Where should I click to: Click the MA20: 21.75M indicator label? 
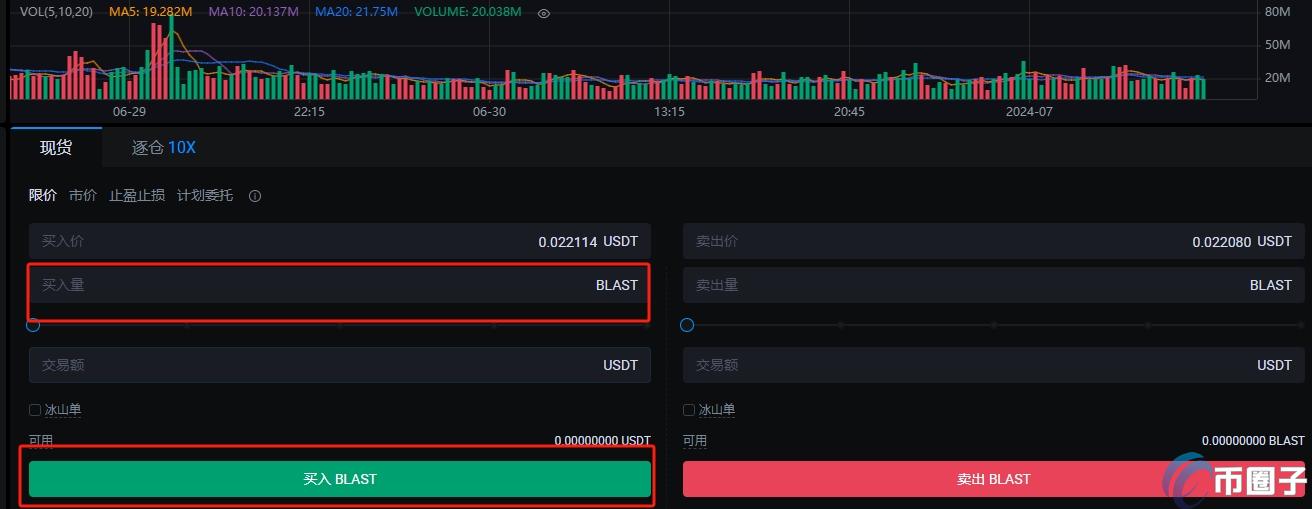(x=356, y=12)
